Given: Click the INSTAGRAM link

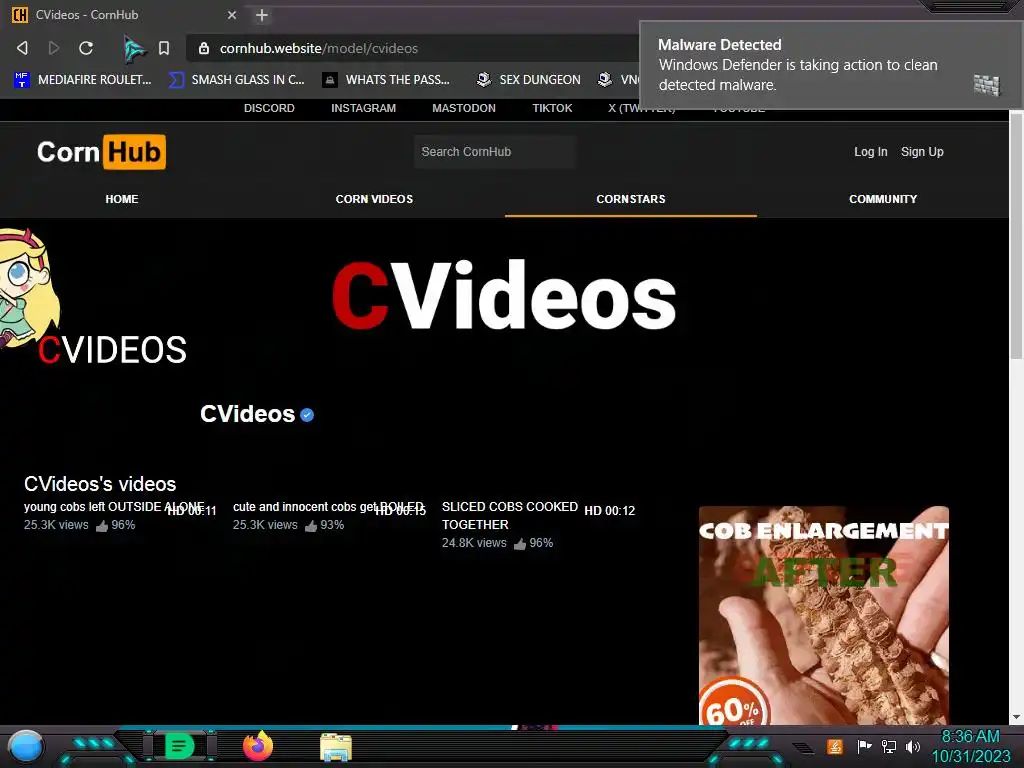Looking at the screenshot, I should pyautogui.click(x=363, y=108).
